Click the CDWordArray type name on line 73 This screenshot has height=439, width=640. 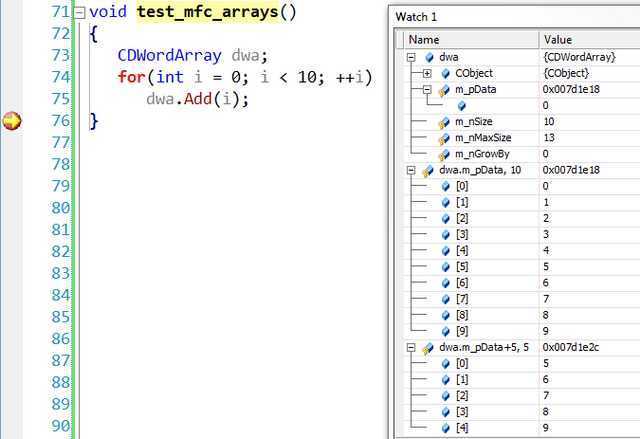click(x=169, y=55)
